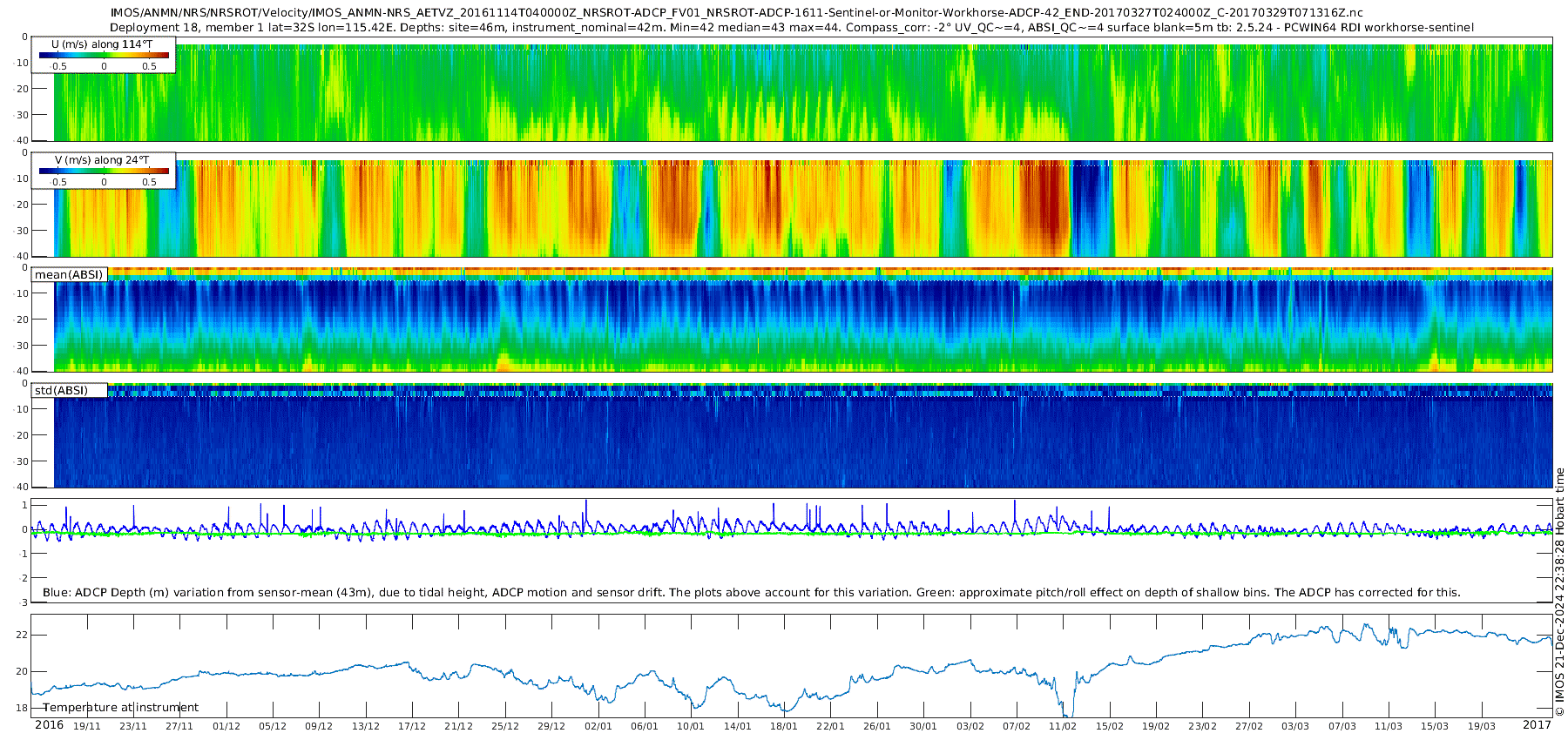Click the 22 tick on temperature axis

point(22,636)
